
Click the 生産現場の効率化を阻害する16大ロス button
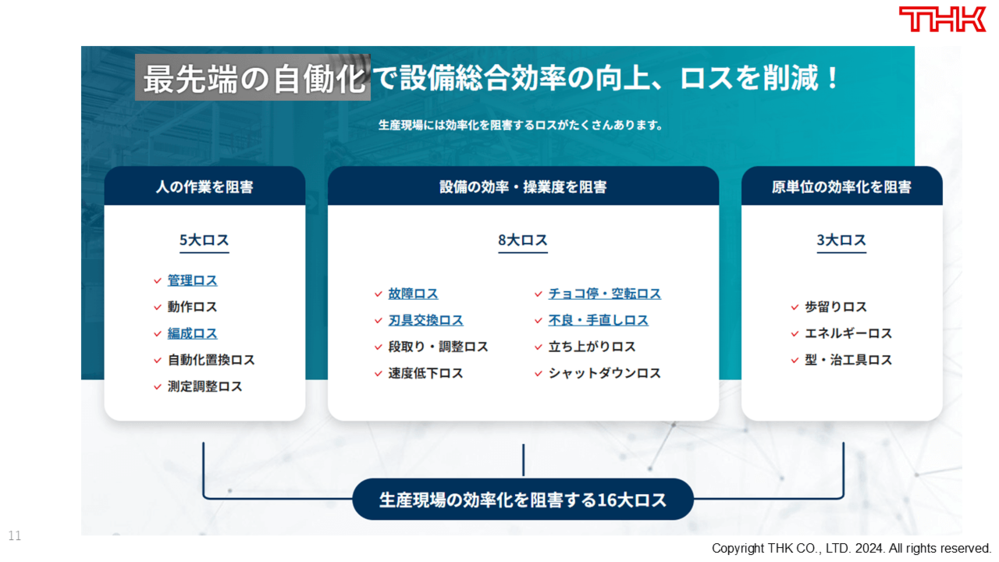click(x=522, y=500)
